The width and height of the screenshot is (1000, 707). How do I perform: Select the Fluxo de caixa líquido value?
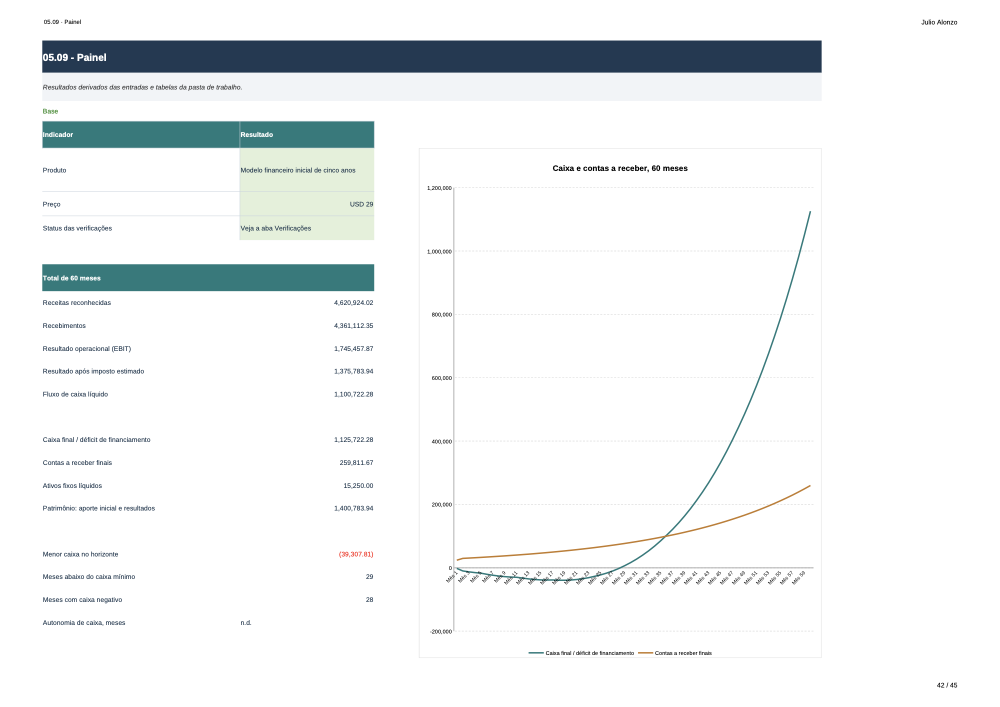pos(353,395)
